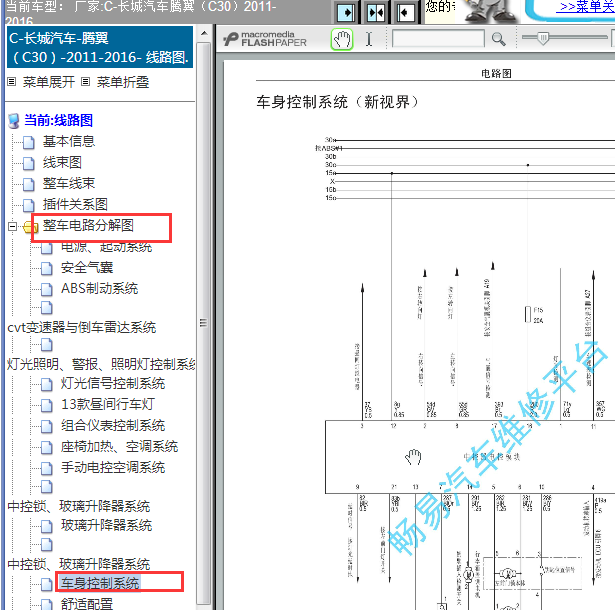Click page icon beside 座椅加热、空调系统
Image resolution: width=615 pixels, height=610 pixels.
click(47, 448)
